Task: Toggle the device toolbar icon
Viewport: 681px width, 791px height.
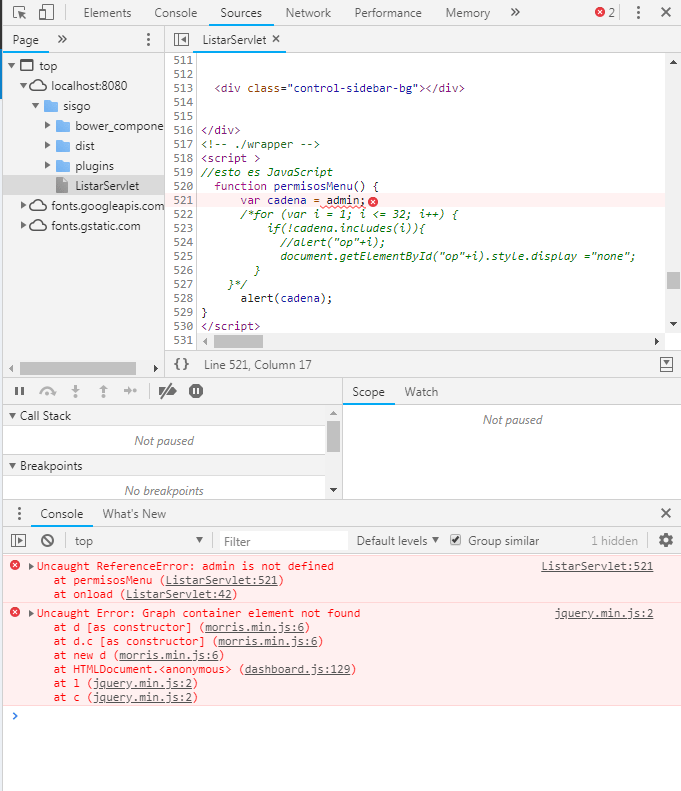Action: [46, 13]
